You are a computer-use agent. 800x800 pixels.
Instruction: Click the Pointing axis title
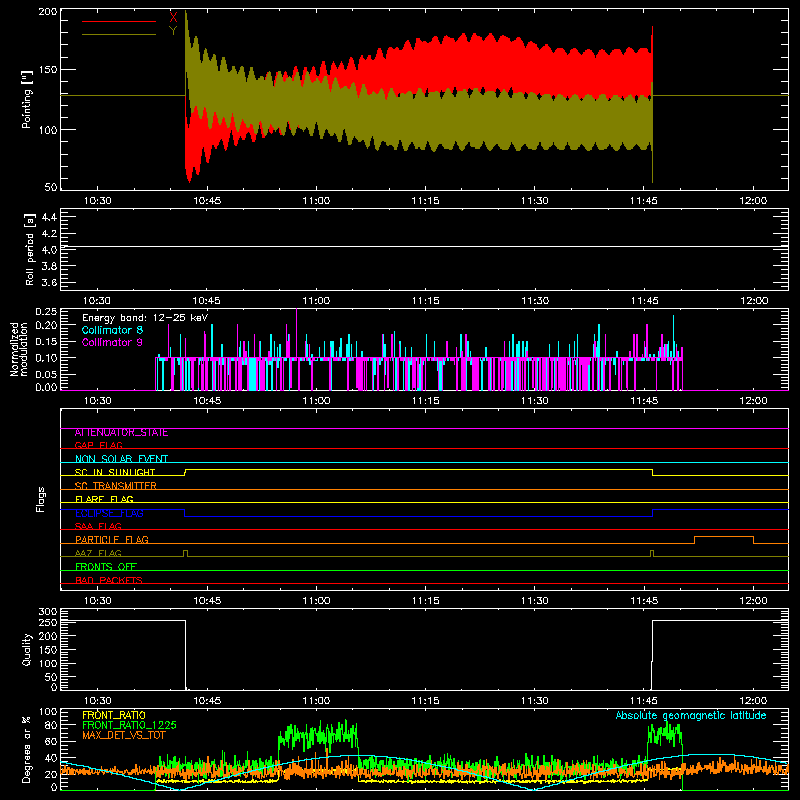27,99
